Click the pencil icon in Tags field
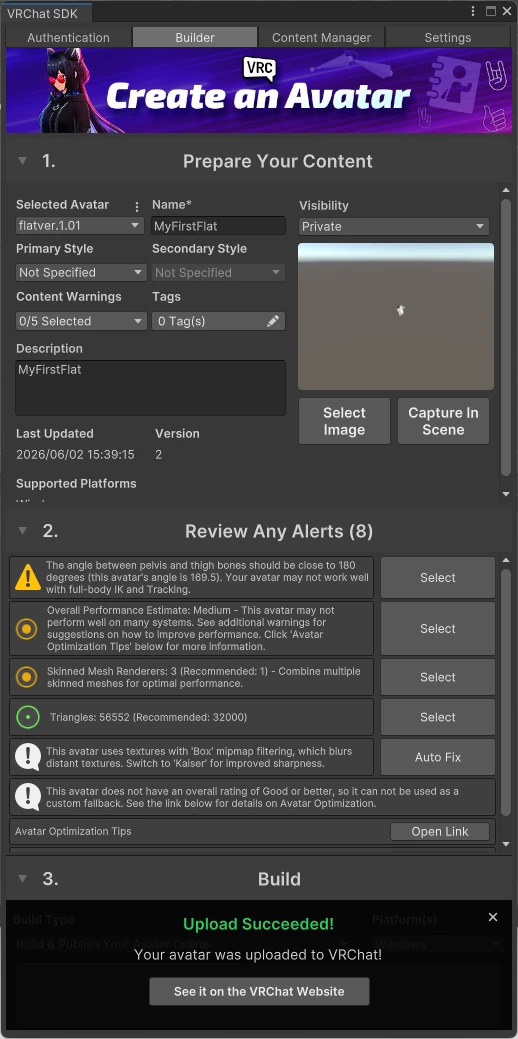518x1039 pixels. click(x=273, y=321)
